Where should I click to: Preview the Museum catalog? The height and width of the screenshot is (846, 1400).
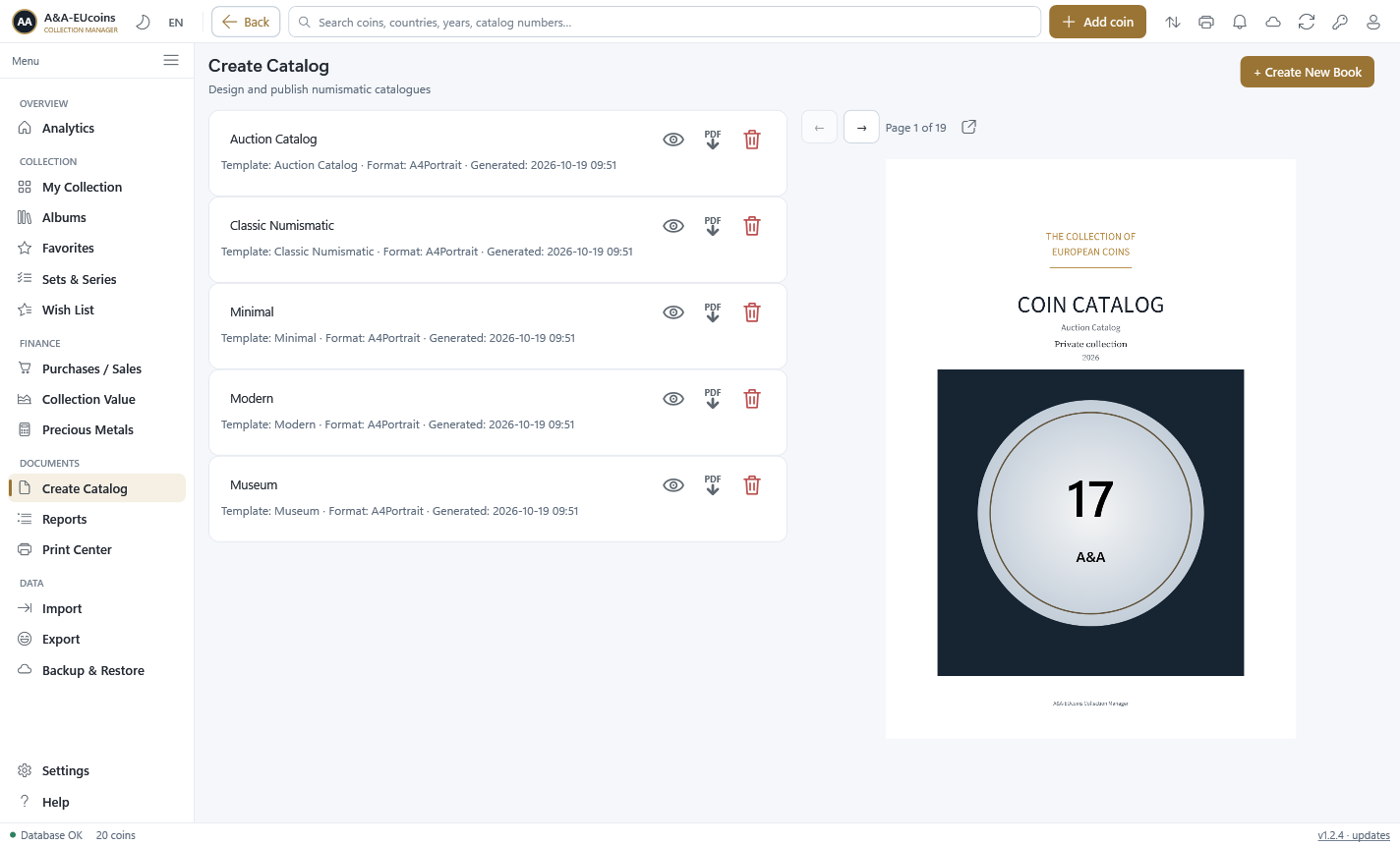coord(673,485)
